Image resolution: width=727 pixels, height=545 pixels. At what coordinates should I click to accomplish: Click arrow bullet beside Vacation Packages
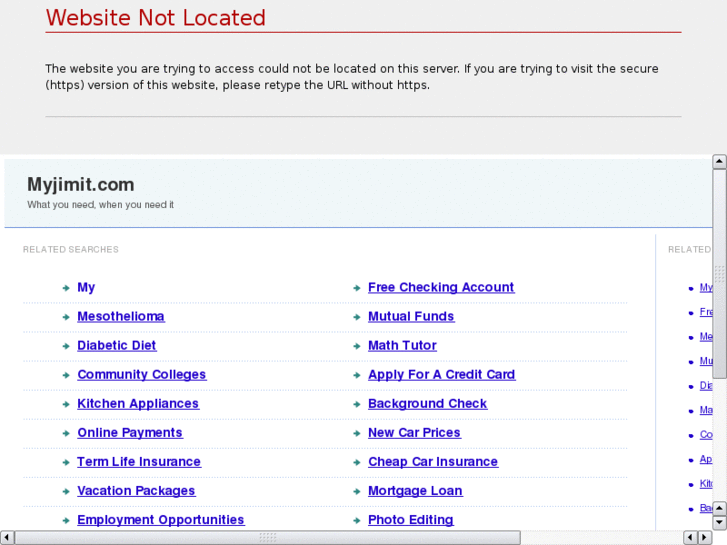[x=66, y=492]
